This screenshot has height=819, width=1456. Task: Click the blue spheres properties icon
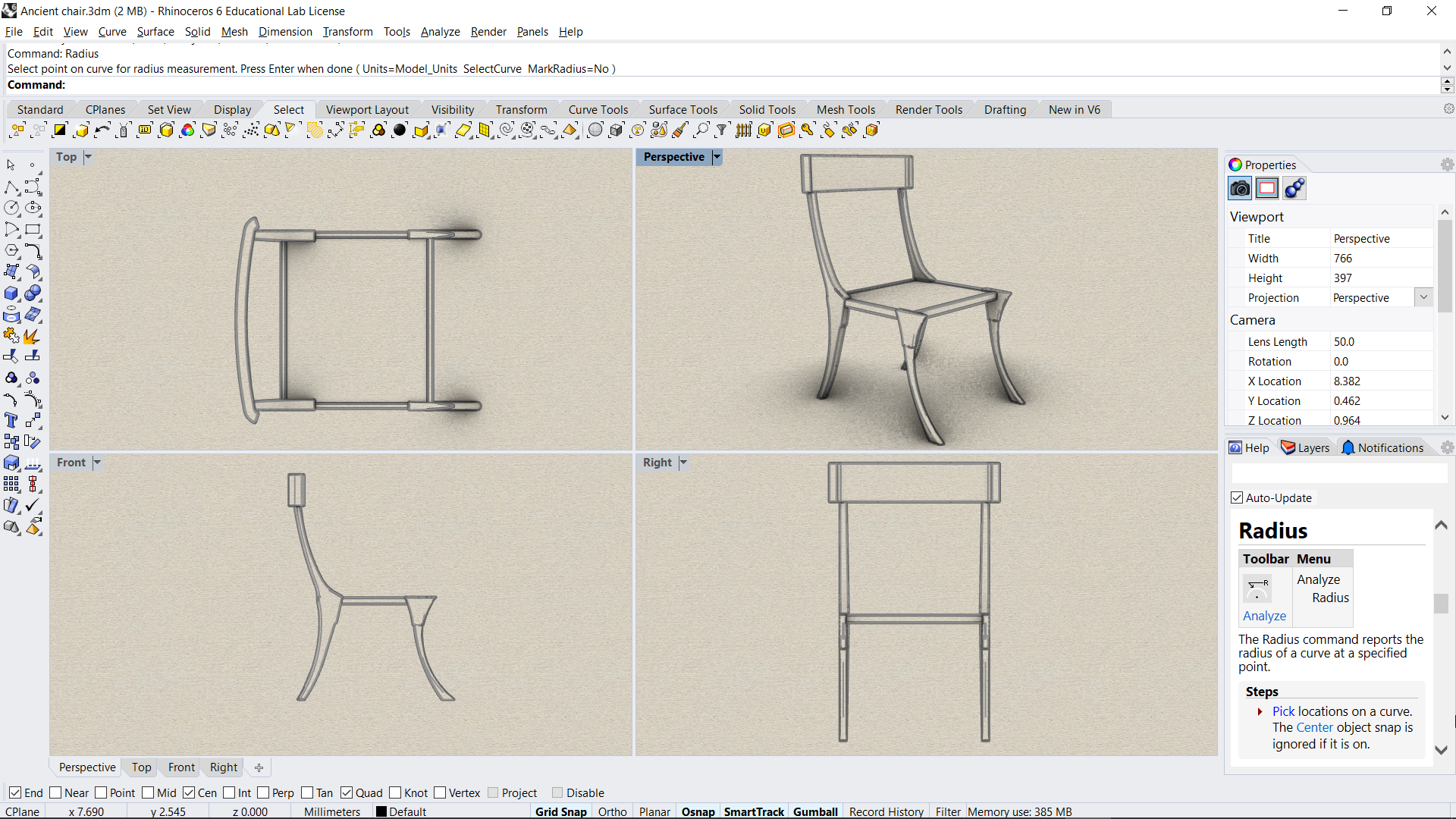click(x=1294, y=188)
